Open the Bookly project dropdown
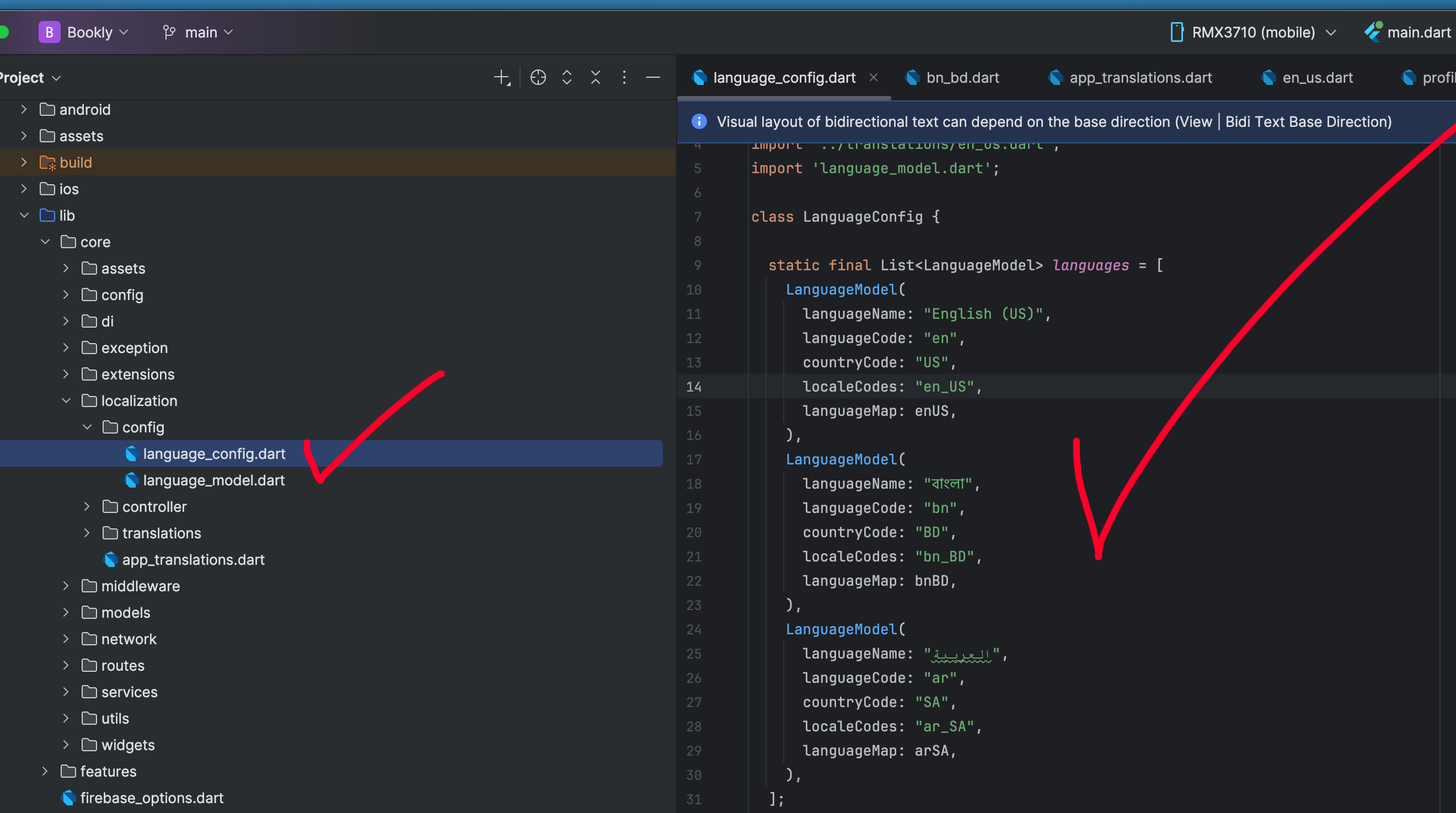The image size is (1456, 813). [84, 32]
